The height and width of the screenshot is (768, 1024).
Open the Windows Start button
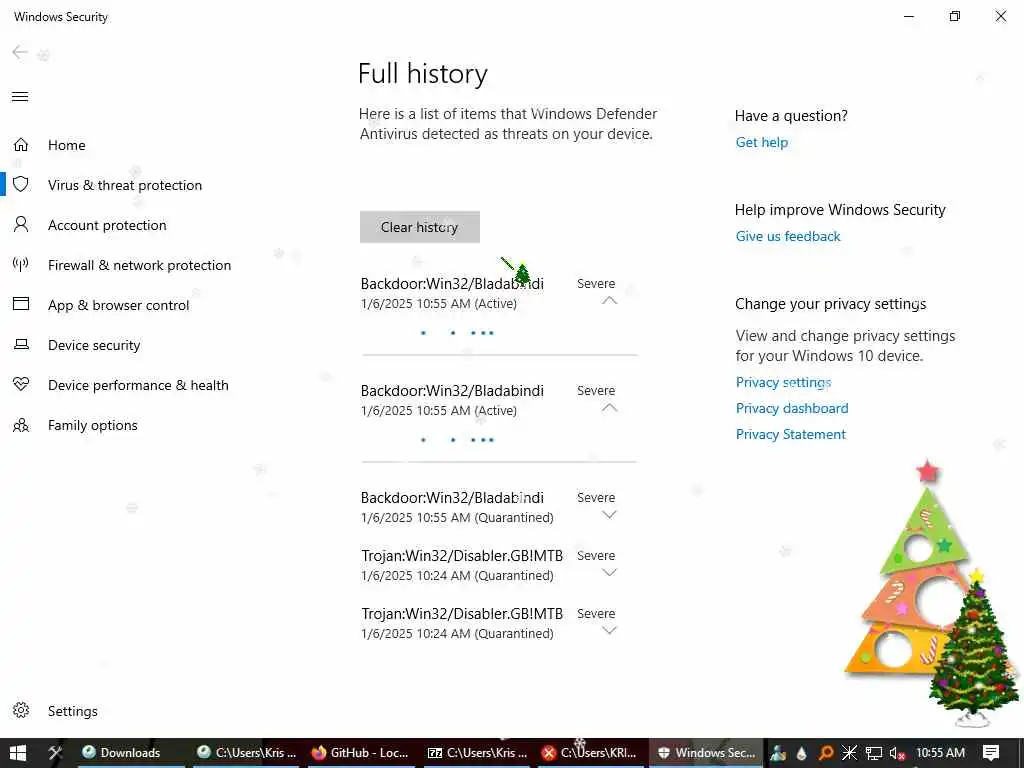click(18, 753)
